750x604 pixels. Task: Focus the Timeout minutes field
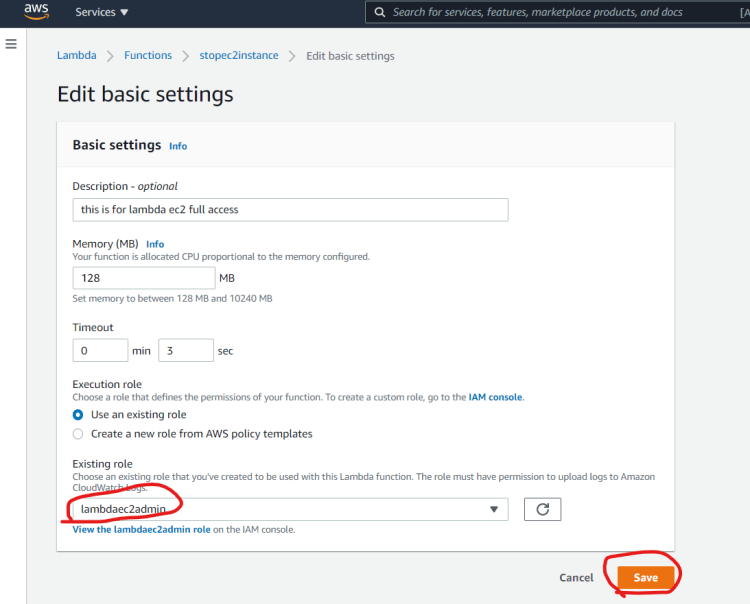100,351
